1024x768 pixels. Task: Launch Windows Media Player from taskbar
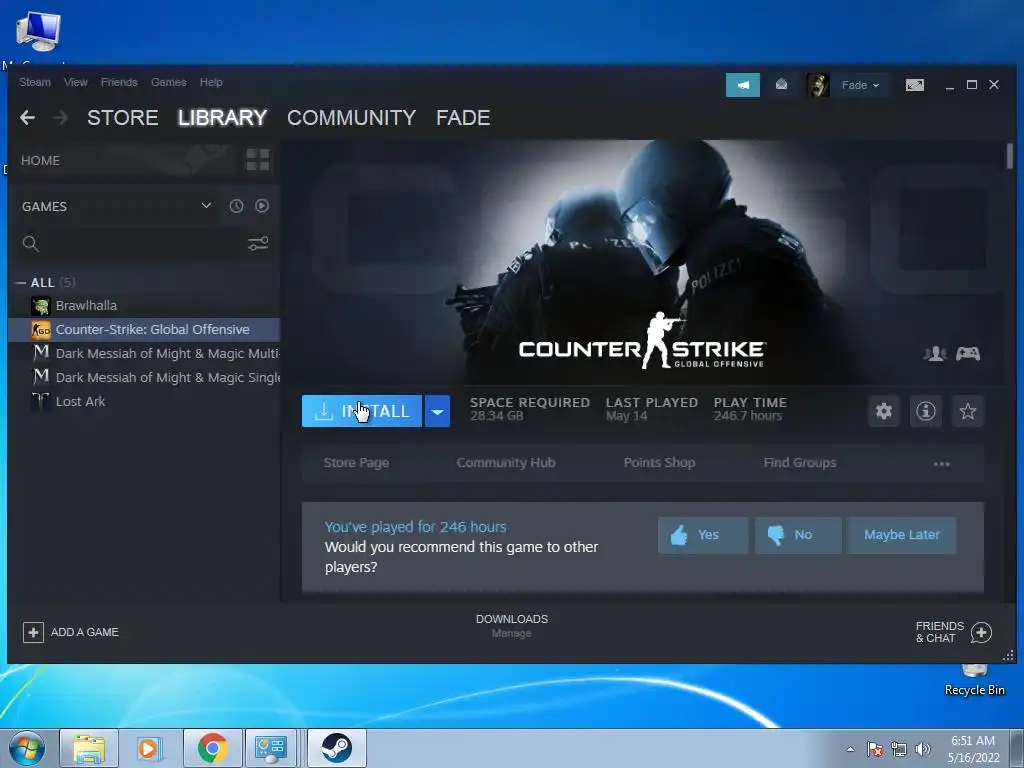(150, 748)
